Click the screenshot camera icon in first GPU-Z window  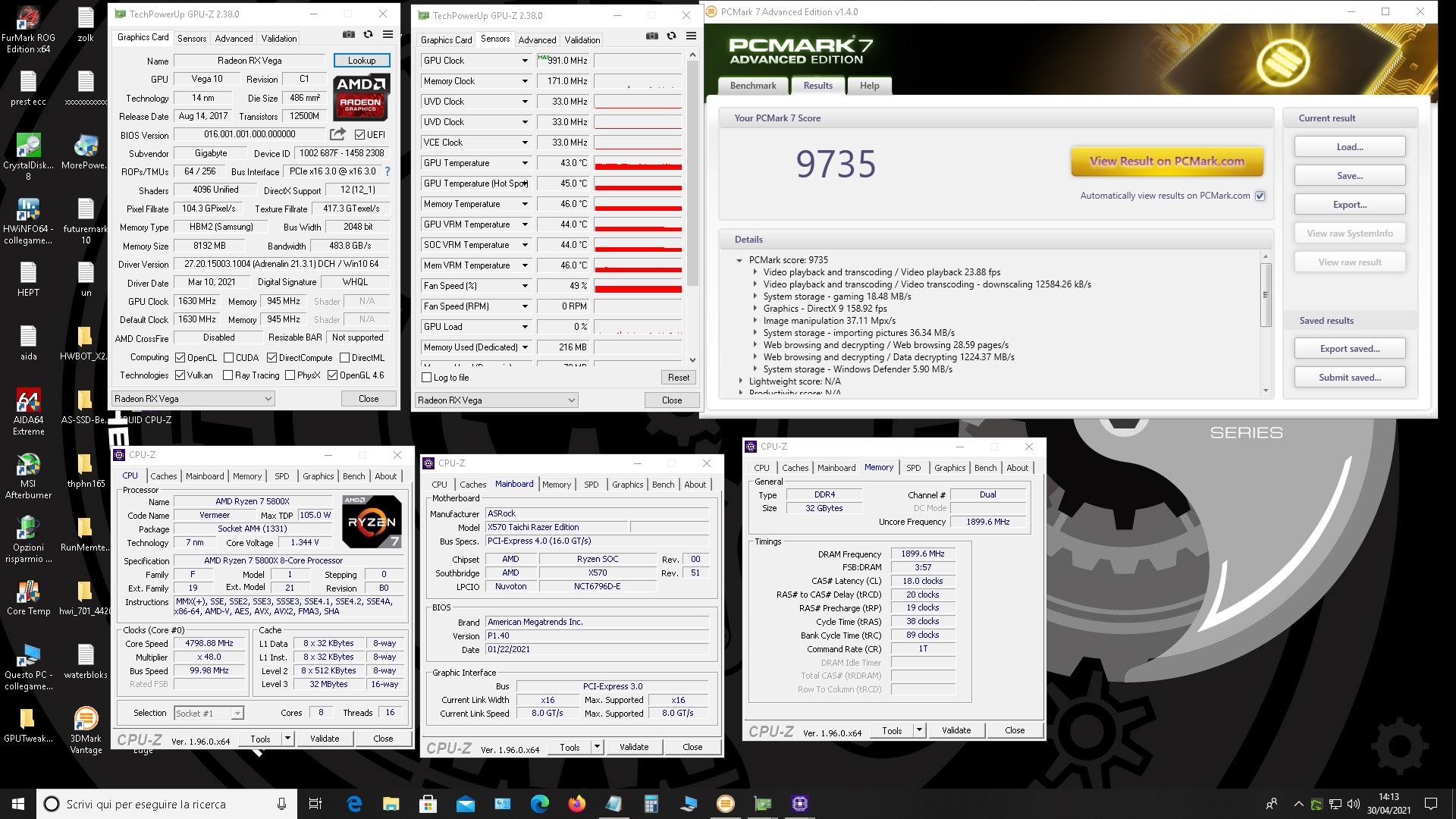tap(348, 34)
